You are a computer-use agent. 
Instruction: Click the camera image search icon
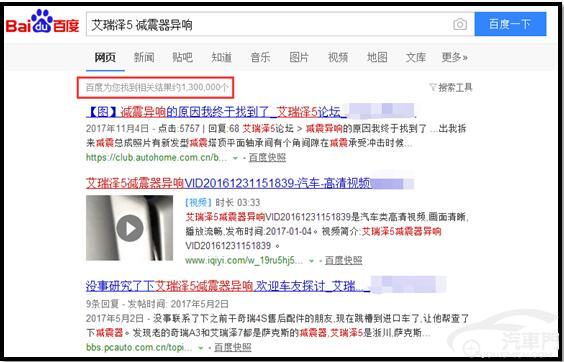(x=460, y=24)
